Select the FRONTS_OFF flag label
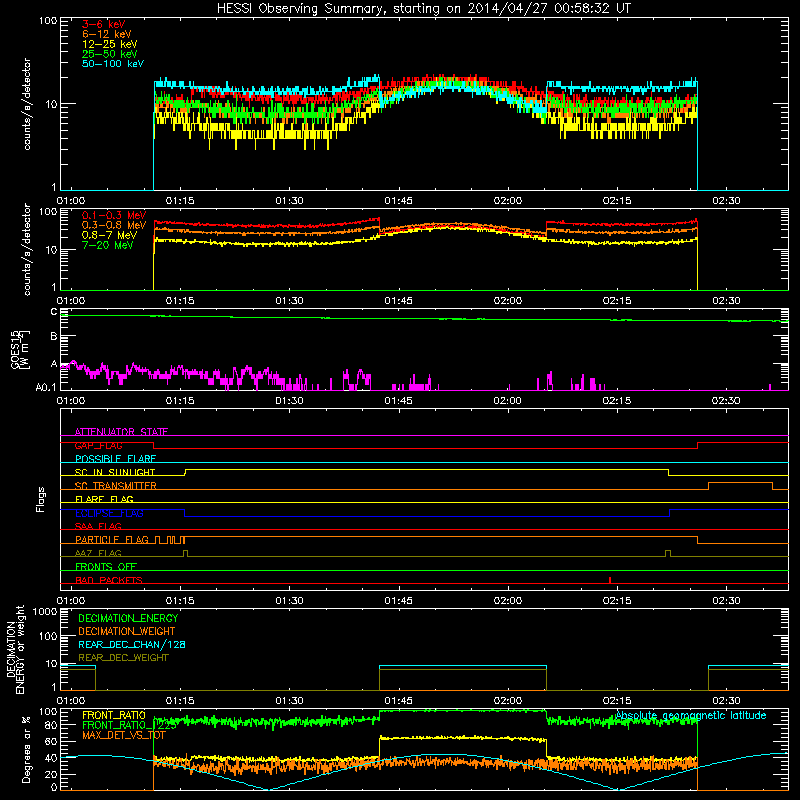The width and height of the screenshot is (800, 800). tap(106, 567)
